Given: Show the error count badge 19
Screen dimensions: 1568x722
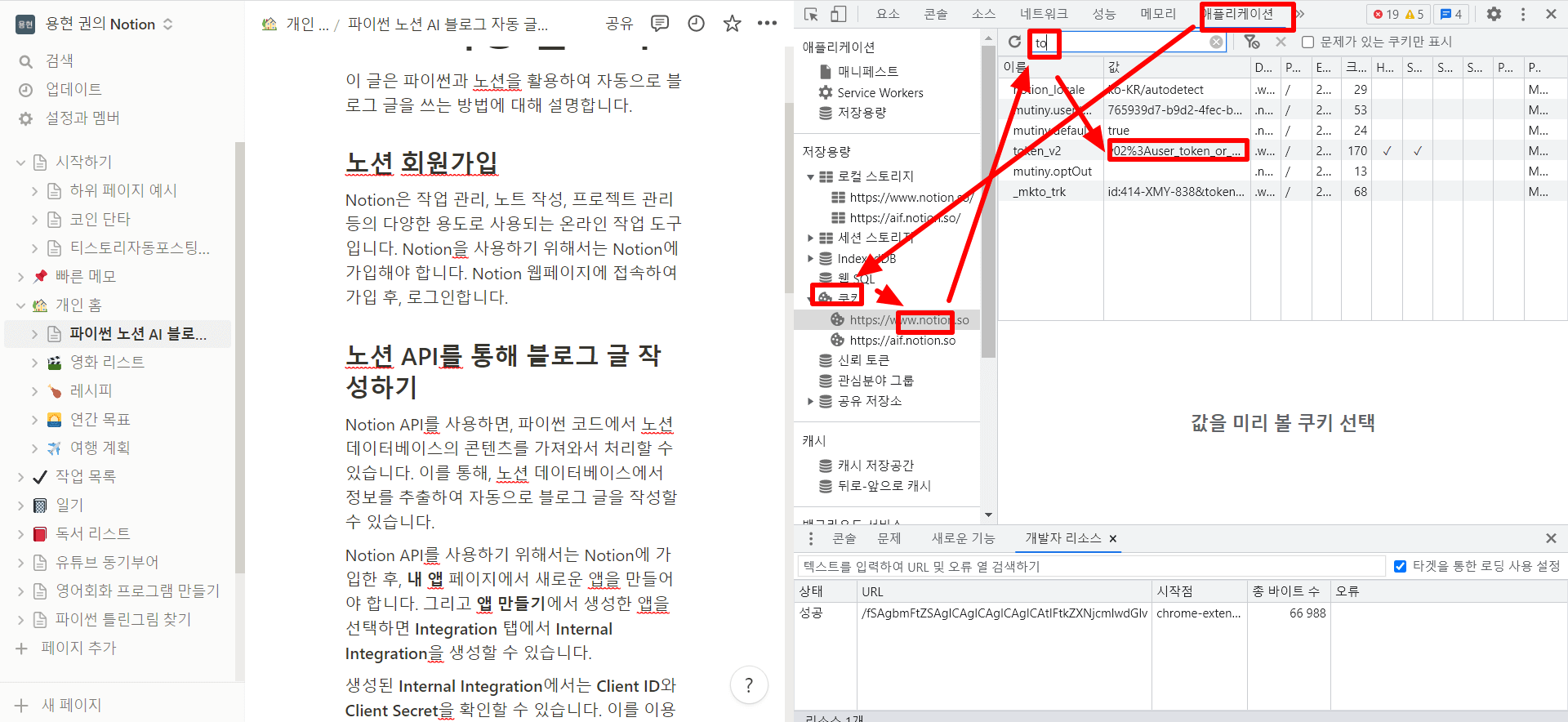Looking at the screenshot, I should coord(1387,14).
